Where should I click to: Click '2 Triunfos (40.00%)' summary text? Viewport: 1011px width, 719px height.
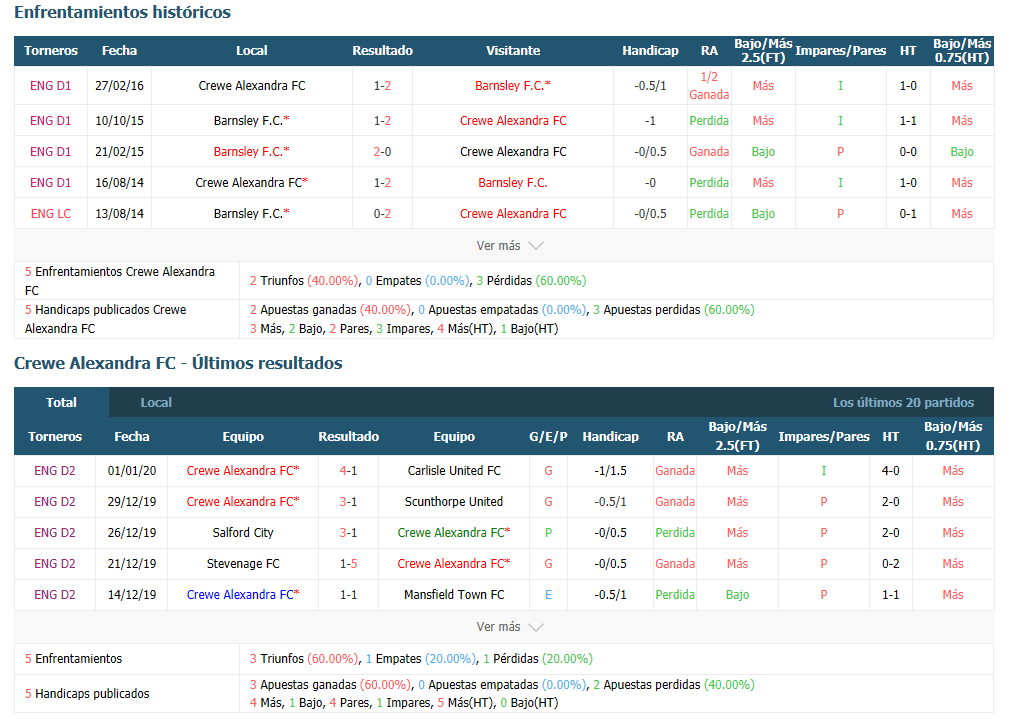[304, 281]
